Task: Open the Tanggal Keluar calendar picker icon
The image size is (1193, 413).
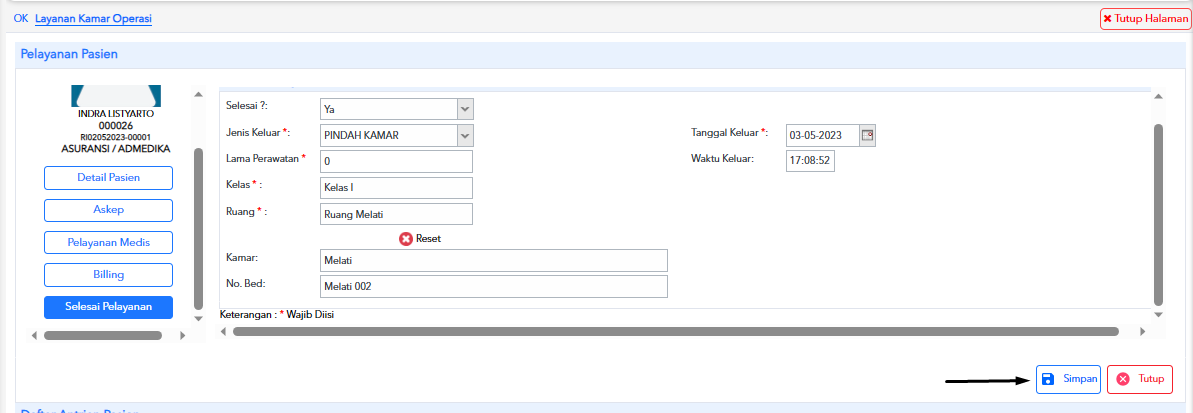Action: (x=867, y=135)
